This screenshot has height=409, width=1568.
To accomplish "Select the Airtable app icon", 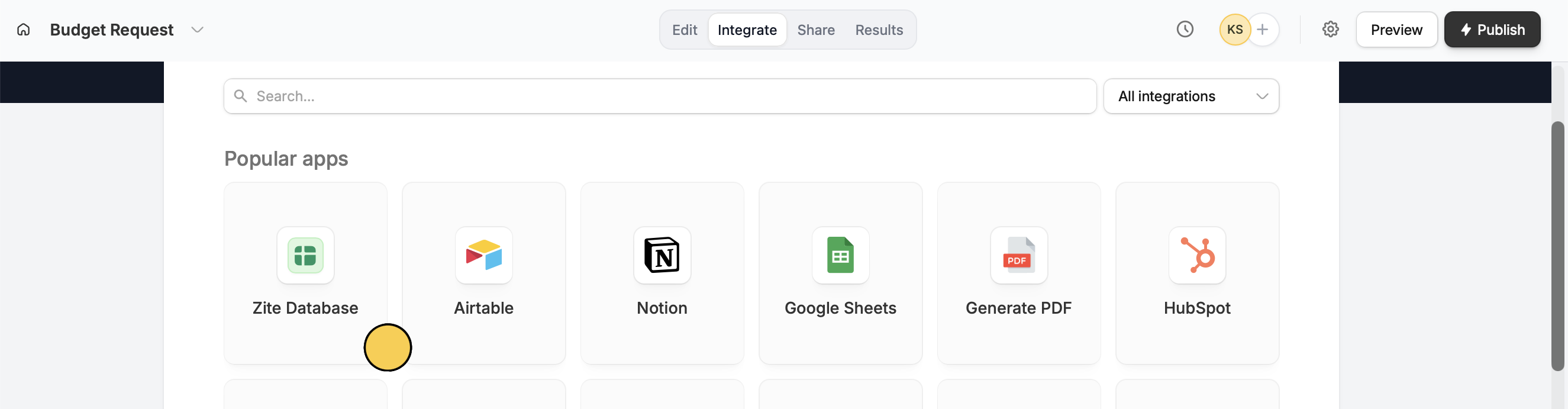I will pyautogui.click(x=483, y=256).
